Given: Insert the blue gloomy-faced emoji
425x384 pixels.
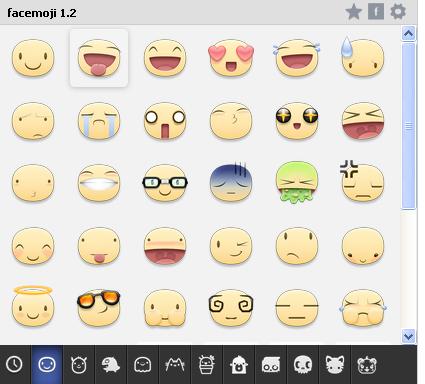Looking at the screenshot, I should (231, 182).
